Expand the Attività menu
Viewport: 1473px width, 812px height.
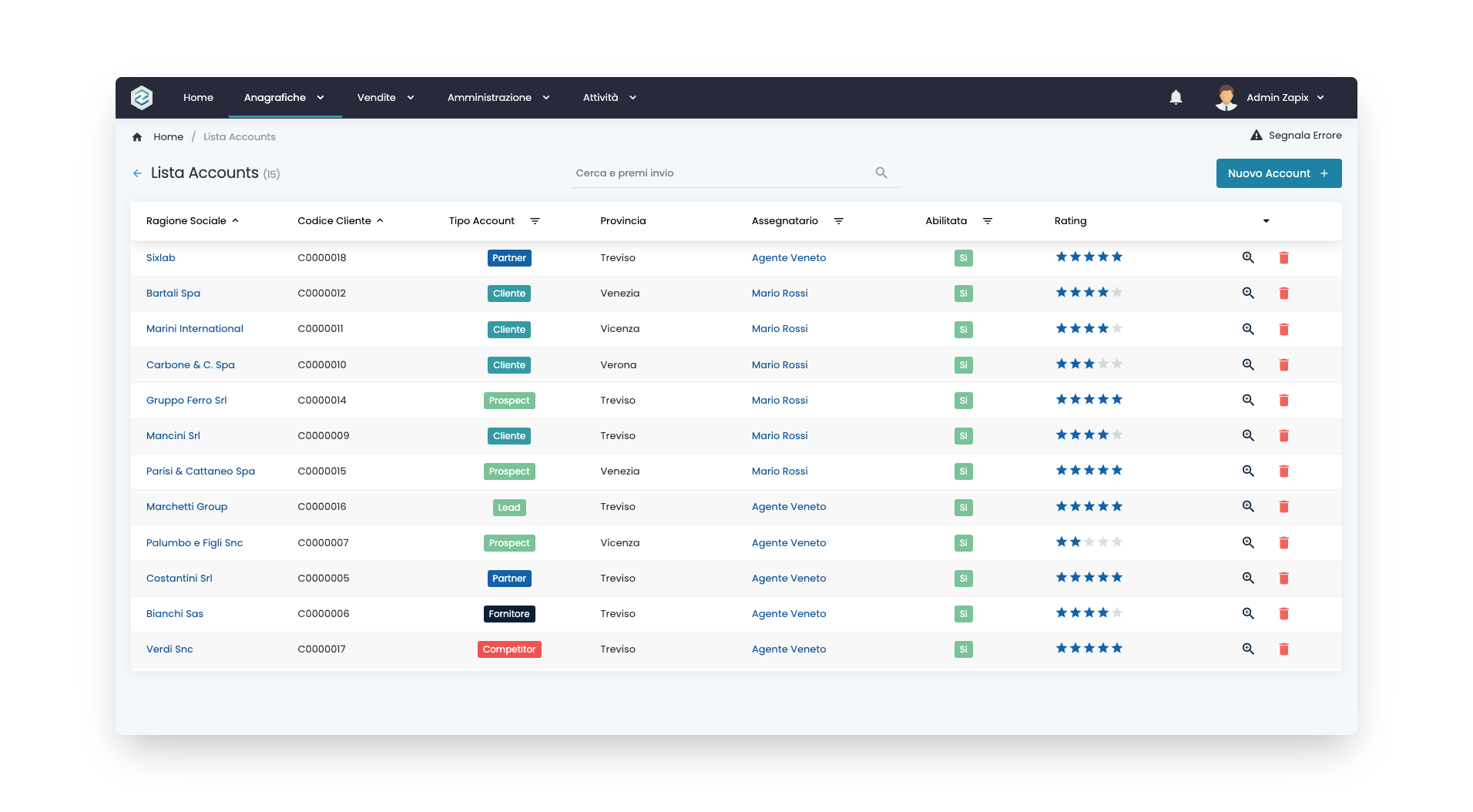609,98
